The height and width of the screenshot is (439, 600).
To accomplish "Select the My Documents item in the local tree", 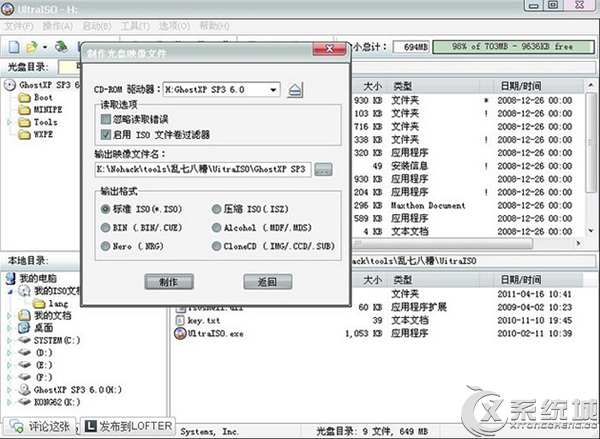I will (x=45, y=315).
